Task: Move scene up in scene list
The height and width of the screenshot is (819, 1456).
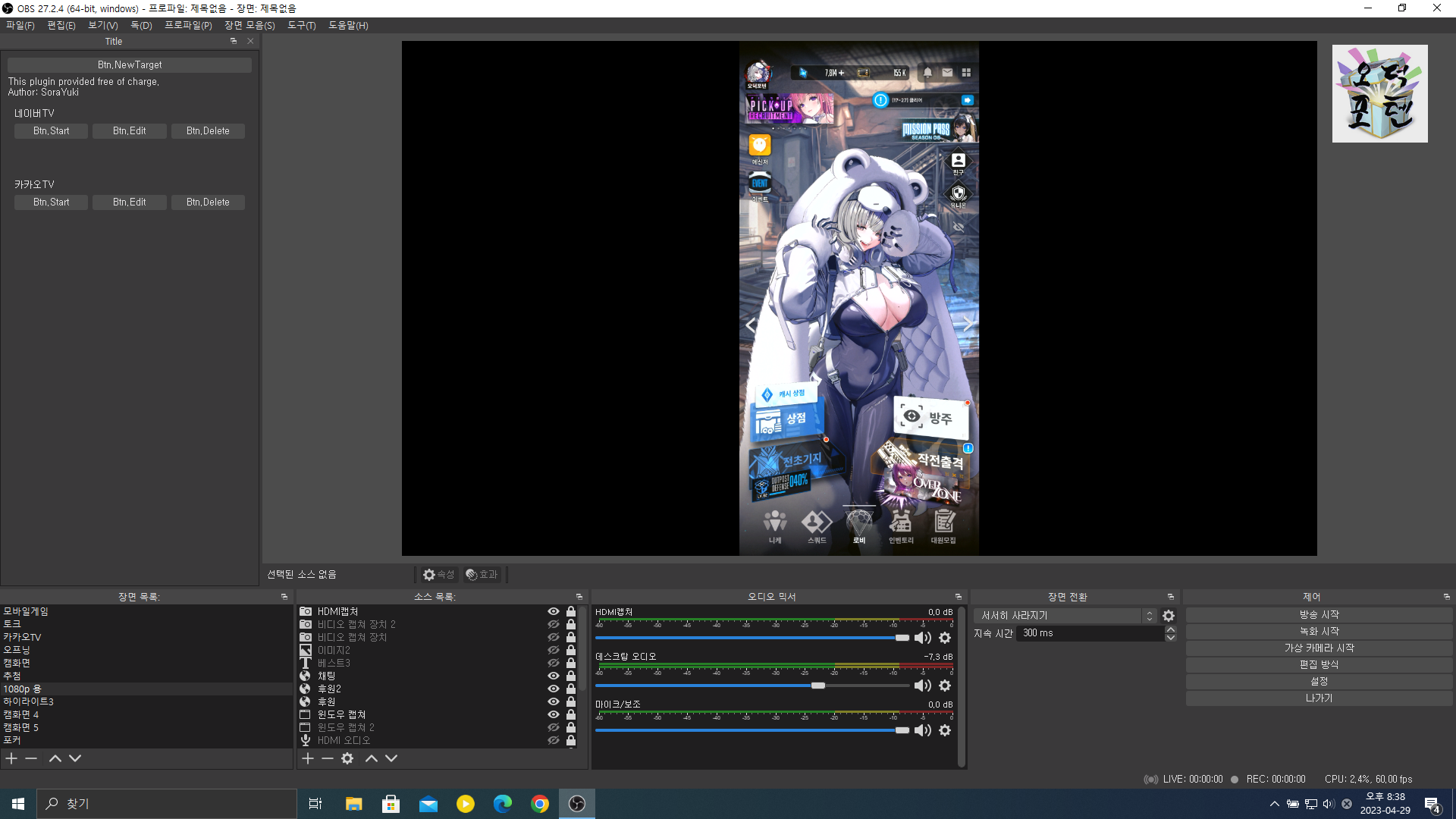Action: [x=55, y=758]
